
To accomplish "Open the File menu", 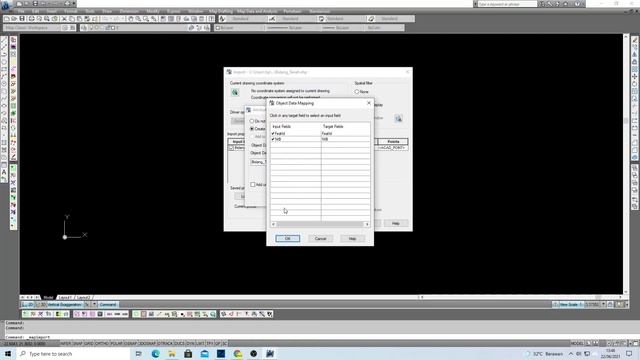I will pyautogui.click(x=21, y=11).
